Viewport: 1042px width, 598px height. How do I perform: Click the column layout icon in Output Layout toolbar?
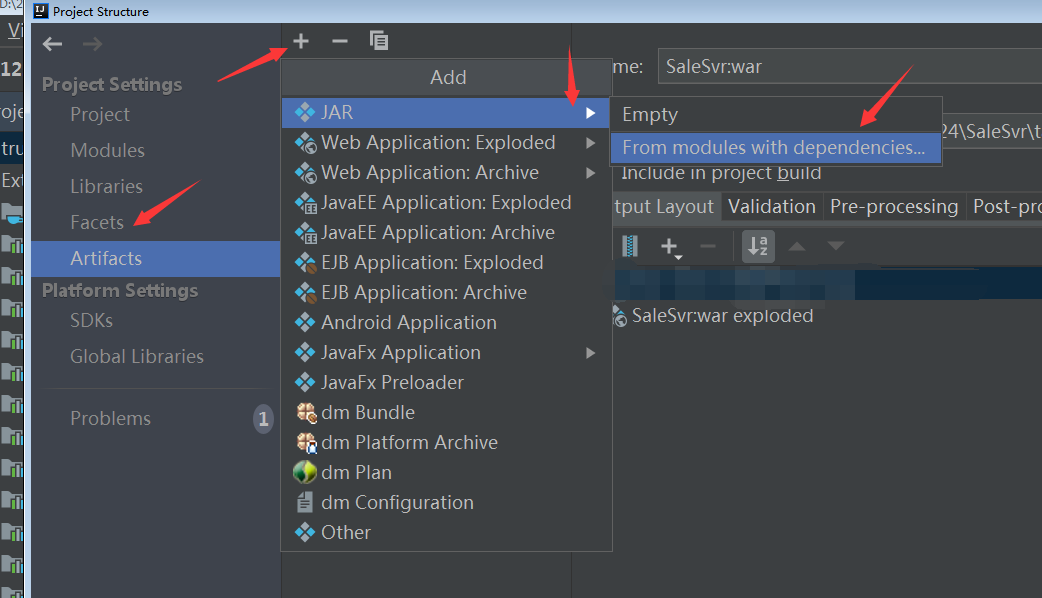tap(630, 247)
